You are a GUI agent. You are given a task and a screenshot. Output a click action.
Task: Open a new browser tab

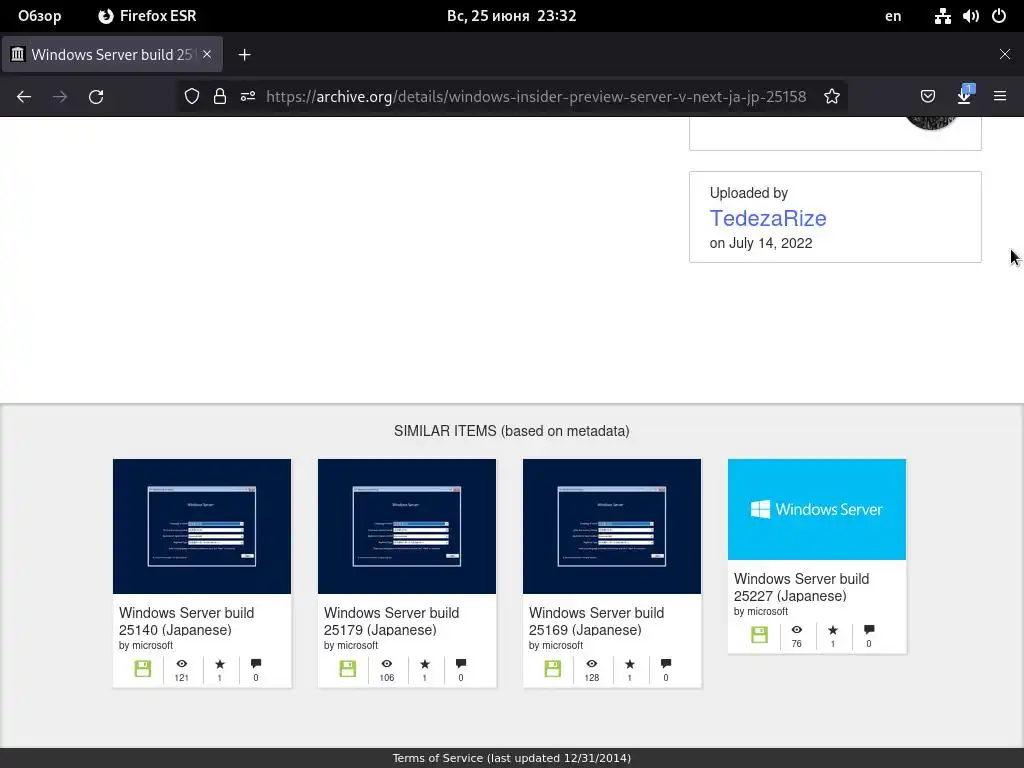[x=244, y=55]
